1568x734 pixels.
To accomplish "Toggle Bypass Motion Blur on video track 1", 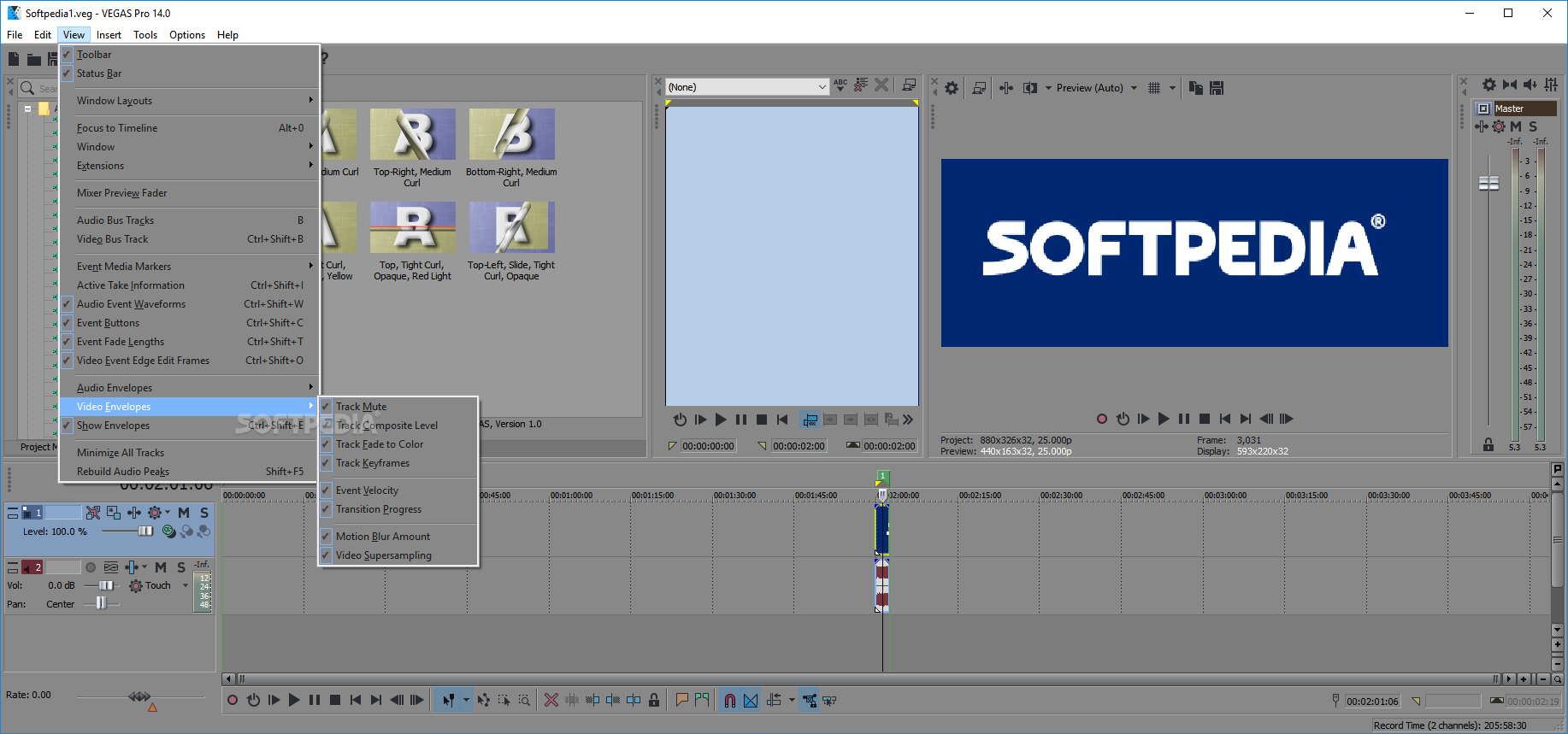I will click(93, 513).
